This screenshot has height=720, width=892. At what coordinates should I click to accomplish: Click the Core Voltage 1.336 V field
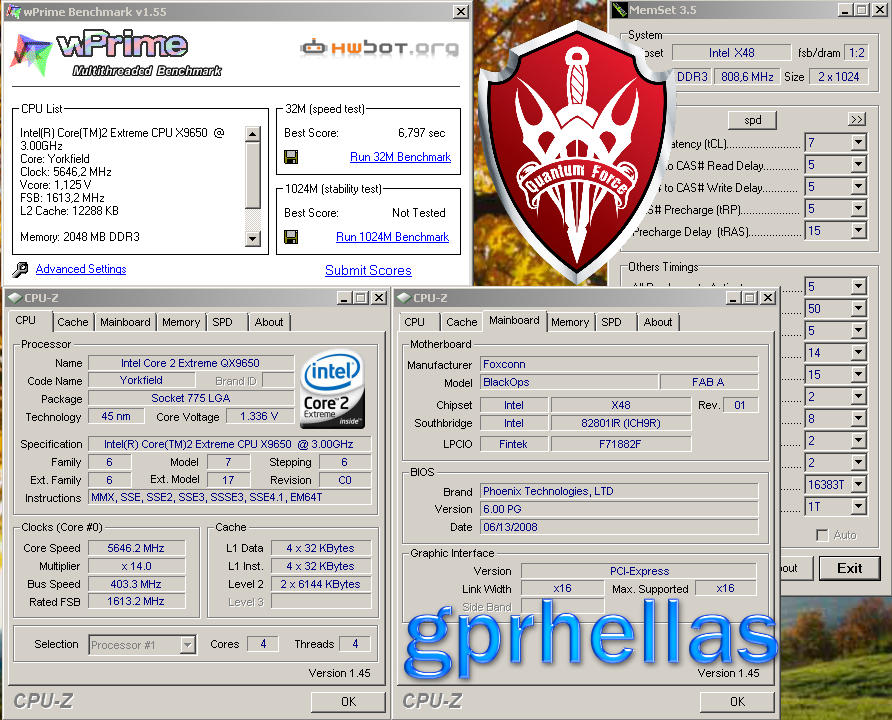[x=259, y=416]
